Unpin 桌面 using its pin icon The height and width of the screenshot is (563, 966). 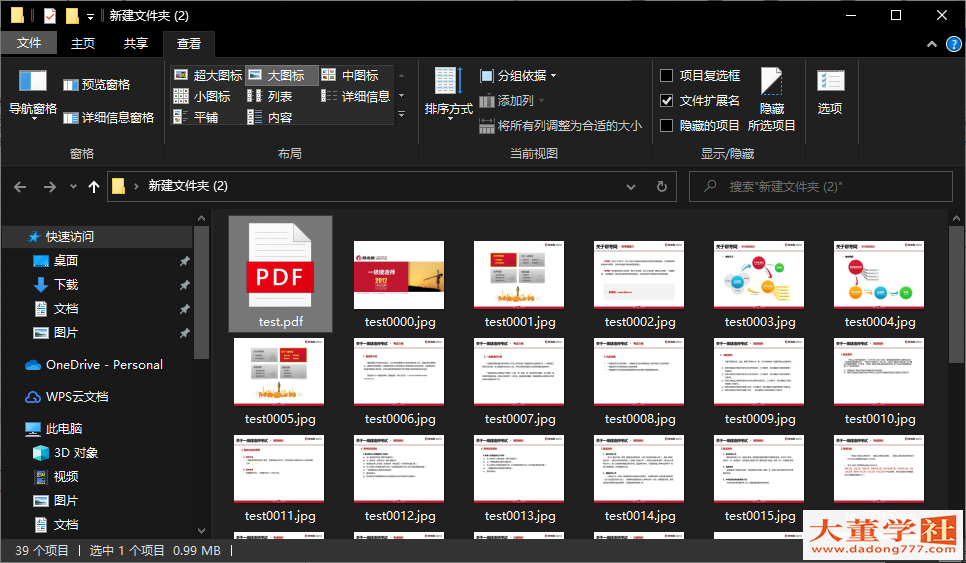point(184,261)
